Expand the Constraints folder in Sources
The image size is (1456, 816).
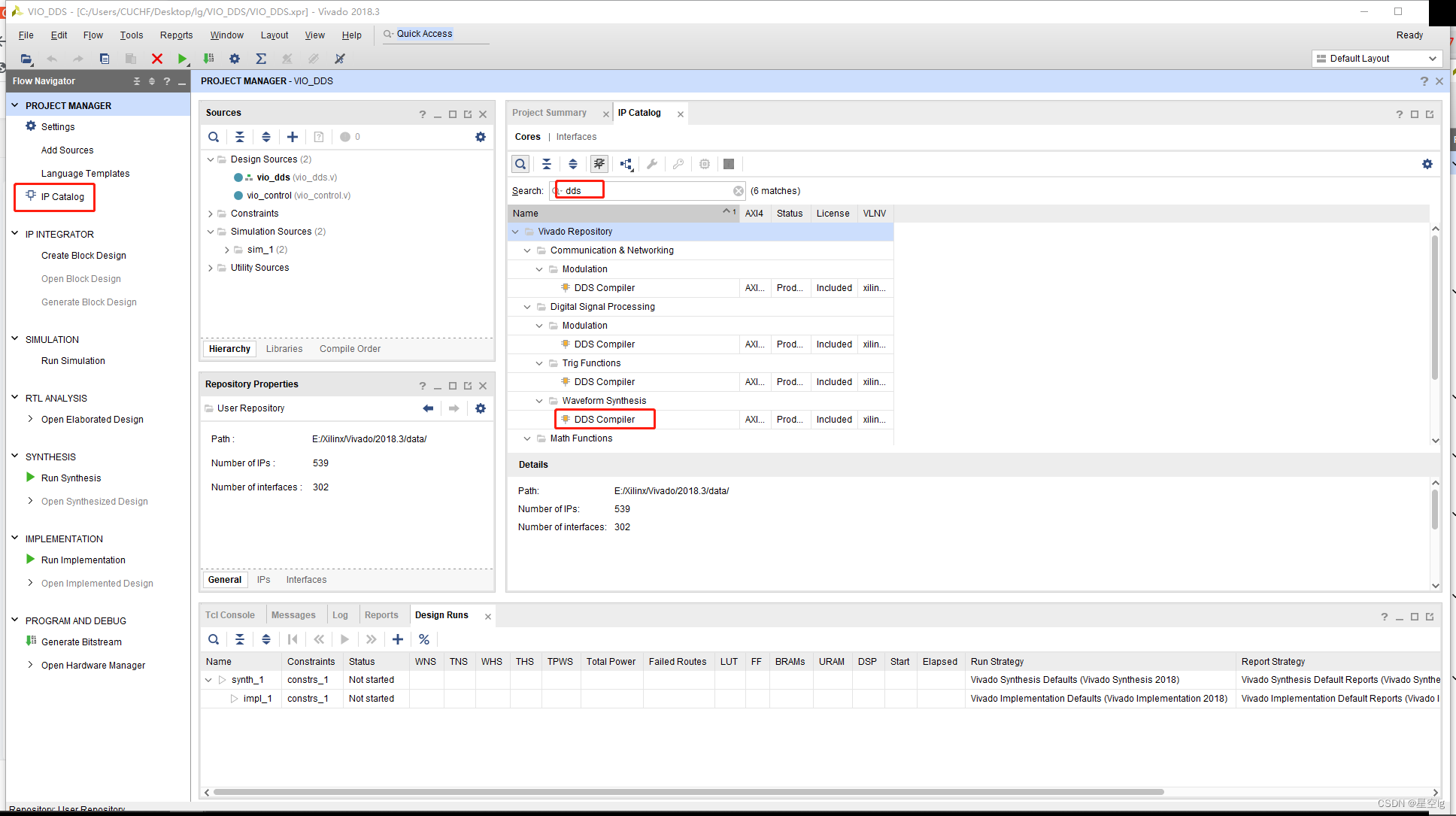tap(211, 214)
